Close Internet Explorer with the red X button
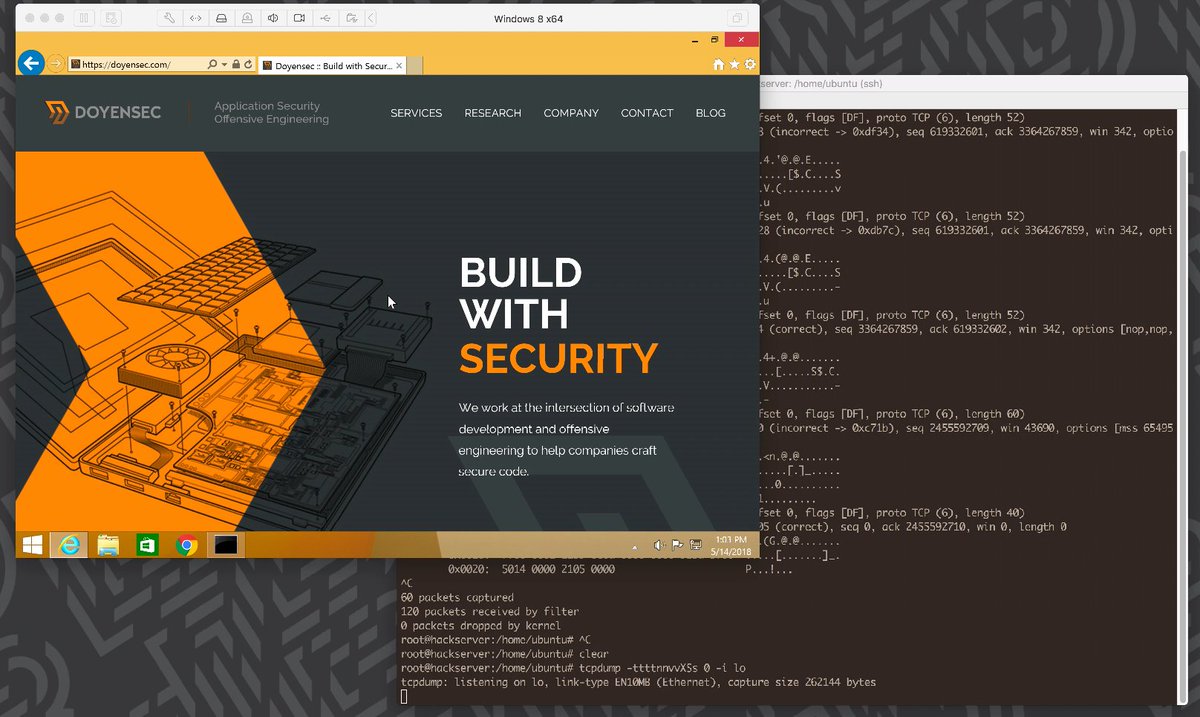This screenshot has width=1200, height=717. click(x=741, y=40)
